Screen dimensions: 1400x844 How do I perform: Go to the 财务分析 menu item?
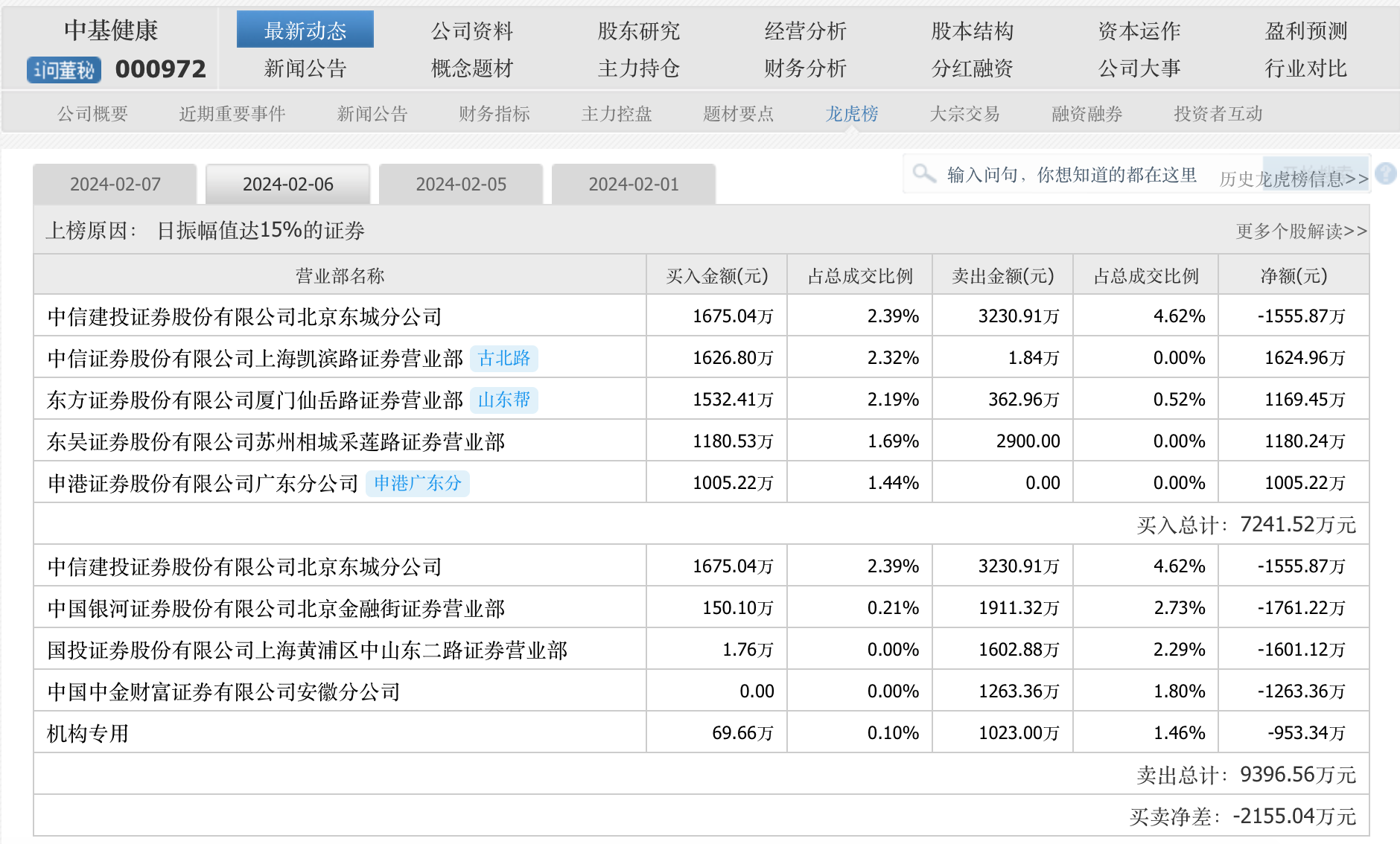click(x=805, y=68)
